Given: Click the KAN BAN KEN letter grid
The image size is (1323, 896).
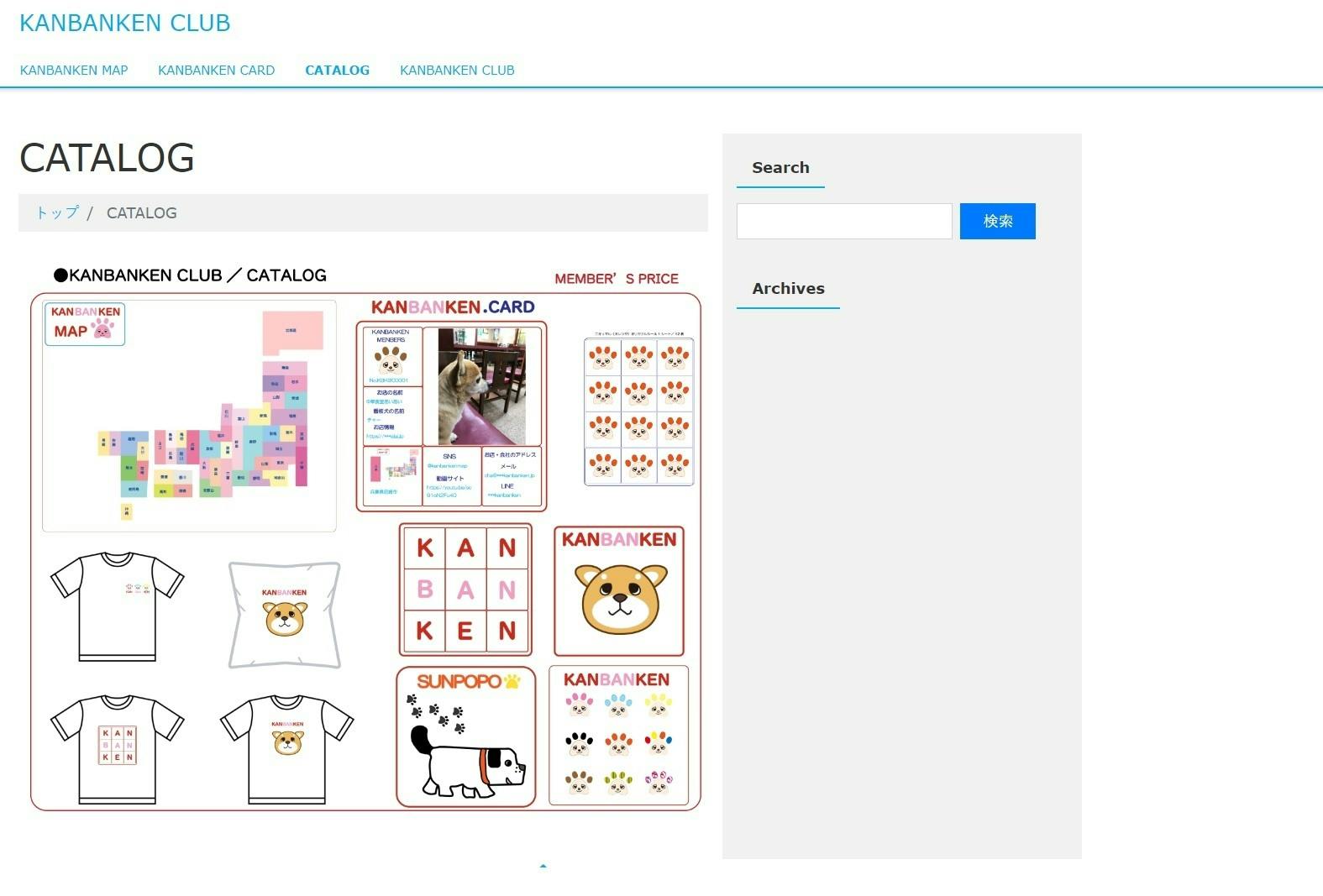Looking at the screenshot, I should [465, 589].
